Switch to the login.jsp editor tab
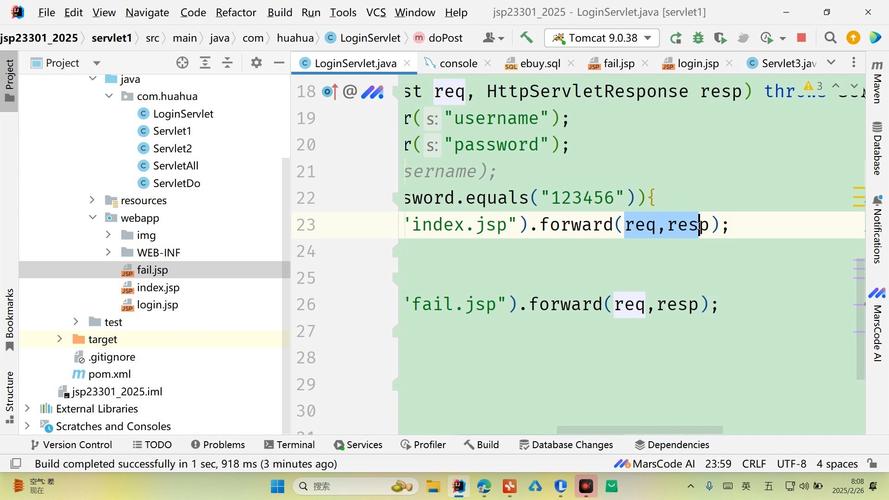Screen dimensions: 889x500 tap(697, 63)
